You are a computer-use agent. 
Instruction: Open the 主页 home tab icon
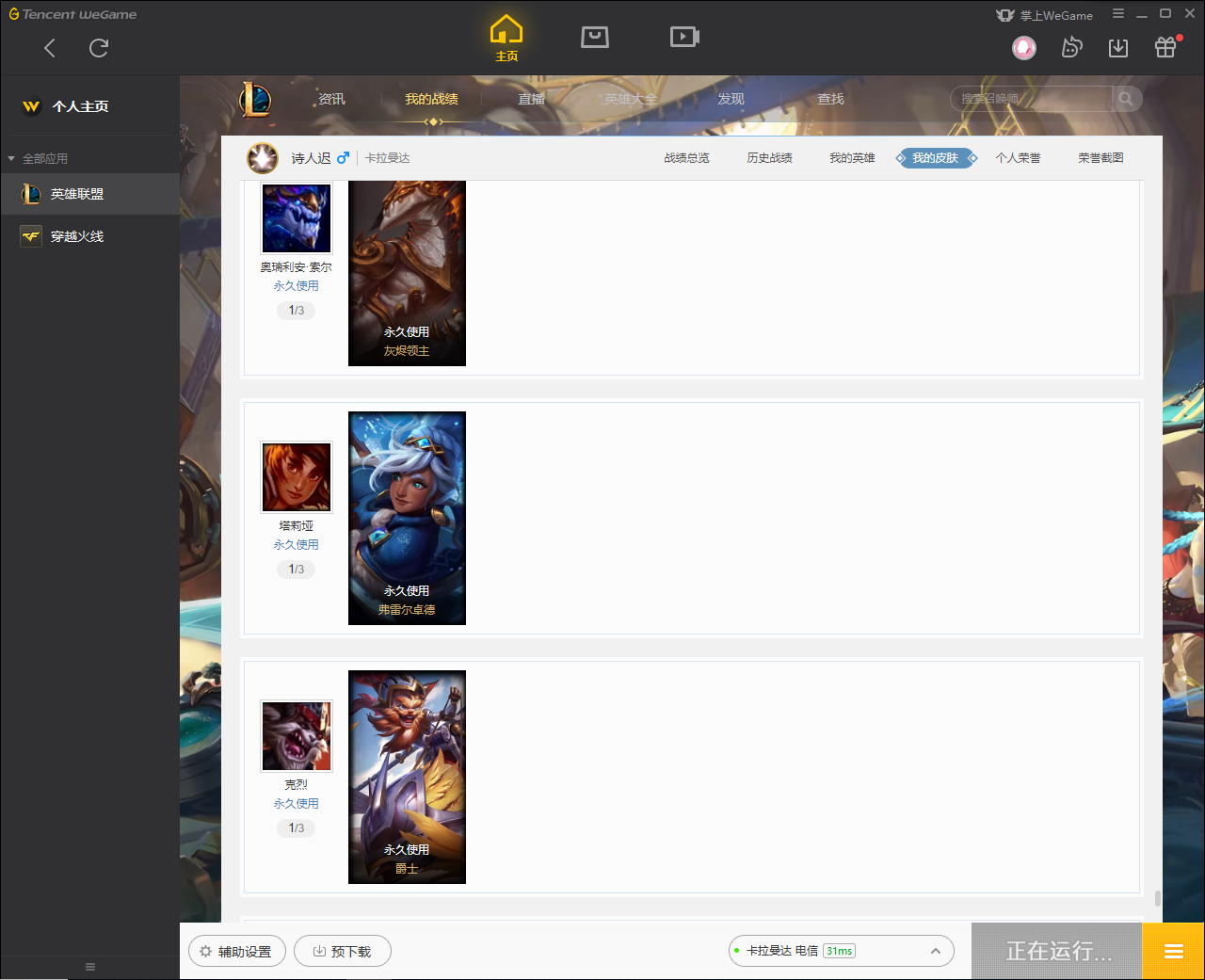[506, 39]
